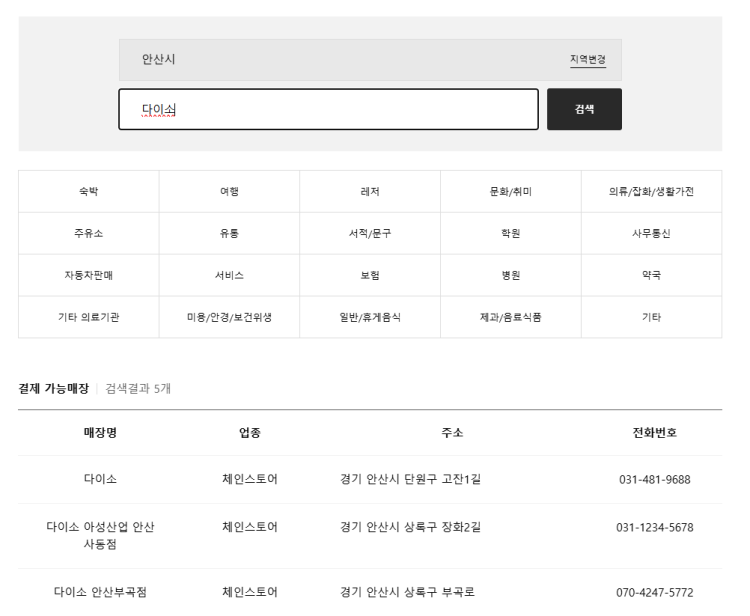Click store name 다이소 in first row
The width and height of the screenshot is (750, 616).
(x=100, y=479)
